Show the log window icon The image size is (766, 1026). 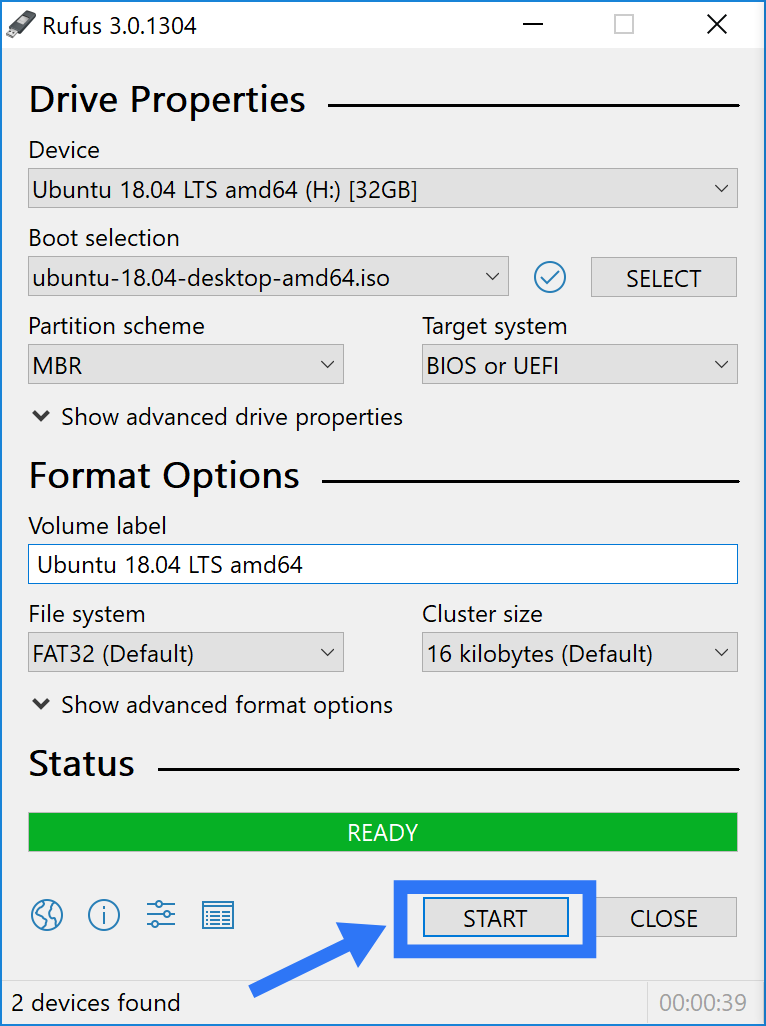click(218, 915)
